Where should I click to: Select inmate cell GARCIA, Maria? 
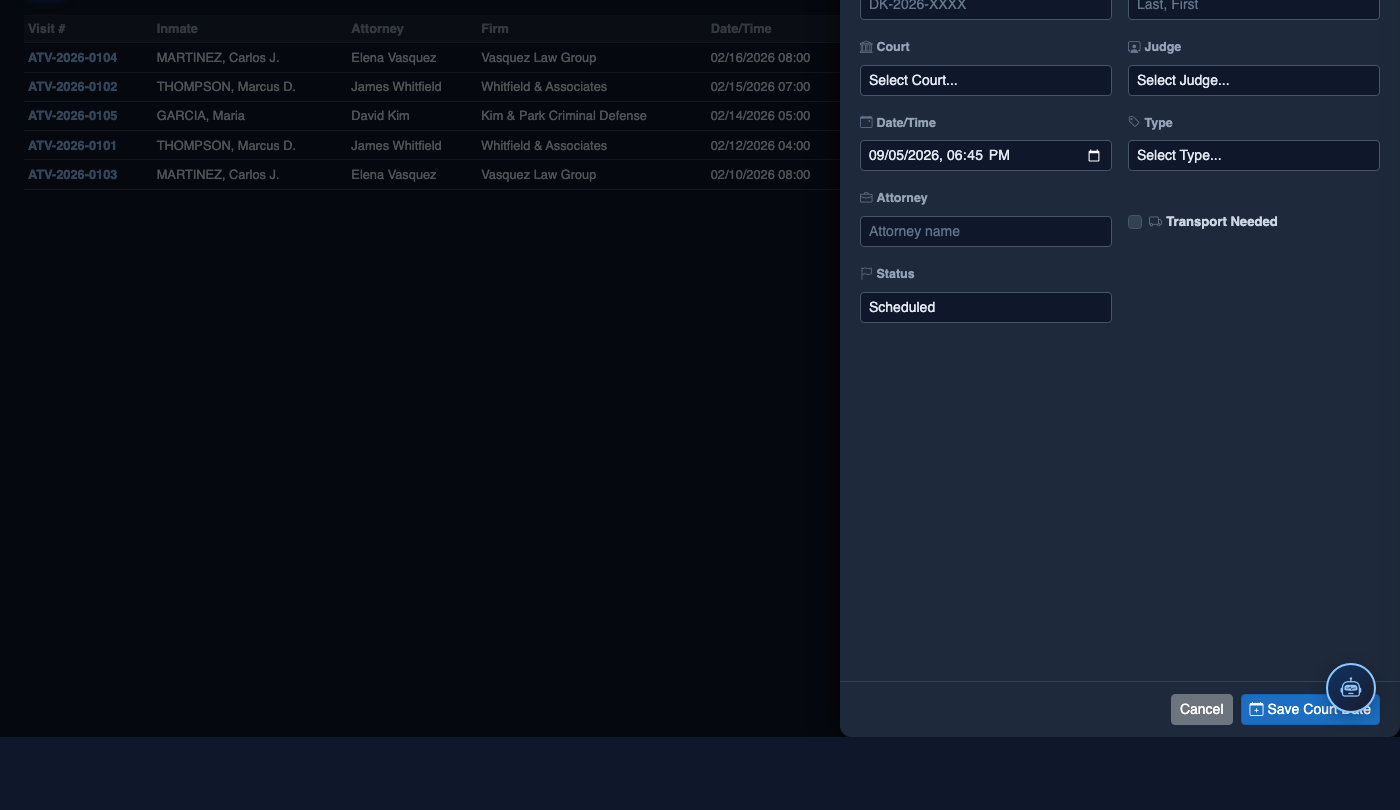coord(201,116)
